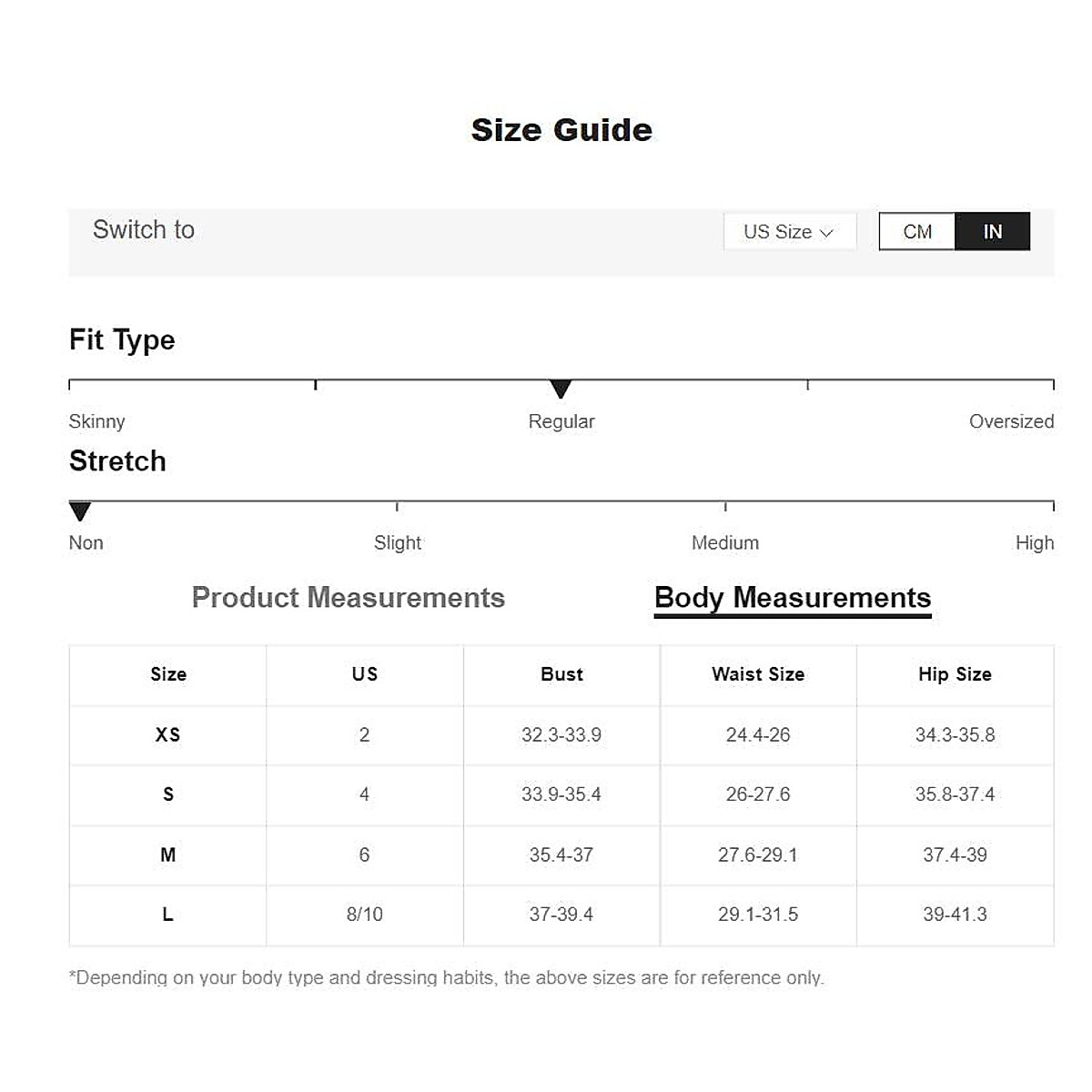Click the Fit Type Regular marker
Screen dimensions: 1092x1092
[561, 389]
